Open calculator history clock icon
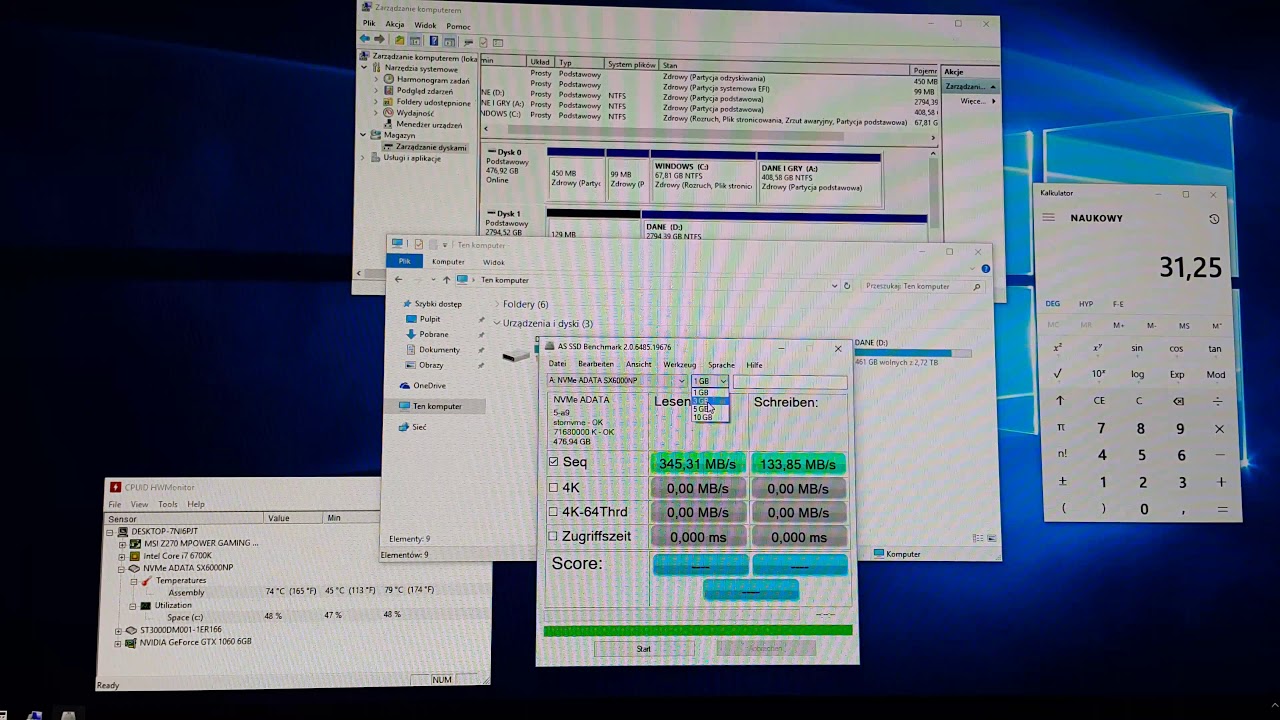Viewport: 1280px width, 720px height. point(1214,219)
